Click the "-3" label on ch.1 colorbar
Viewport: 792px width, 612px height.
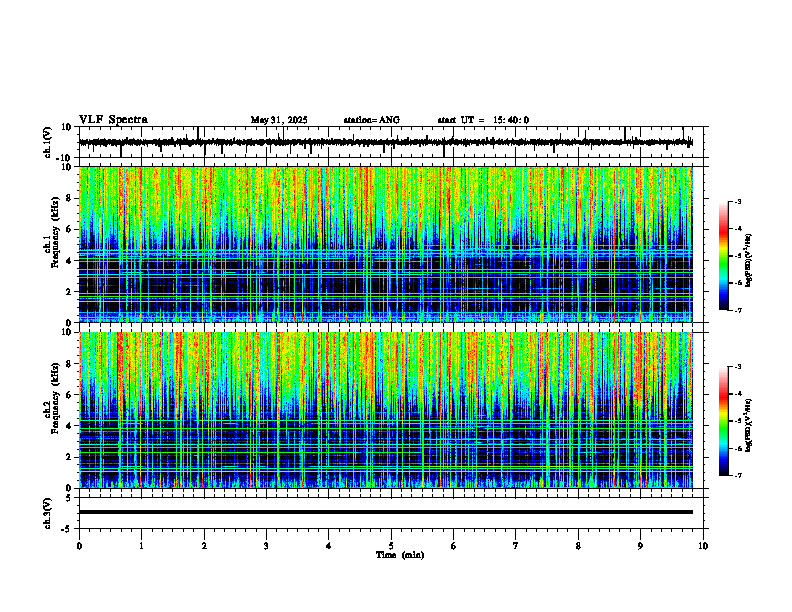tap(738, 201)
